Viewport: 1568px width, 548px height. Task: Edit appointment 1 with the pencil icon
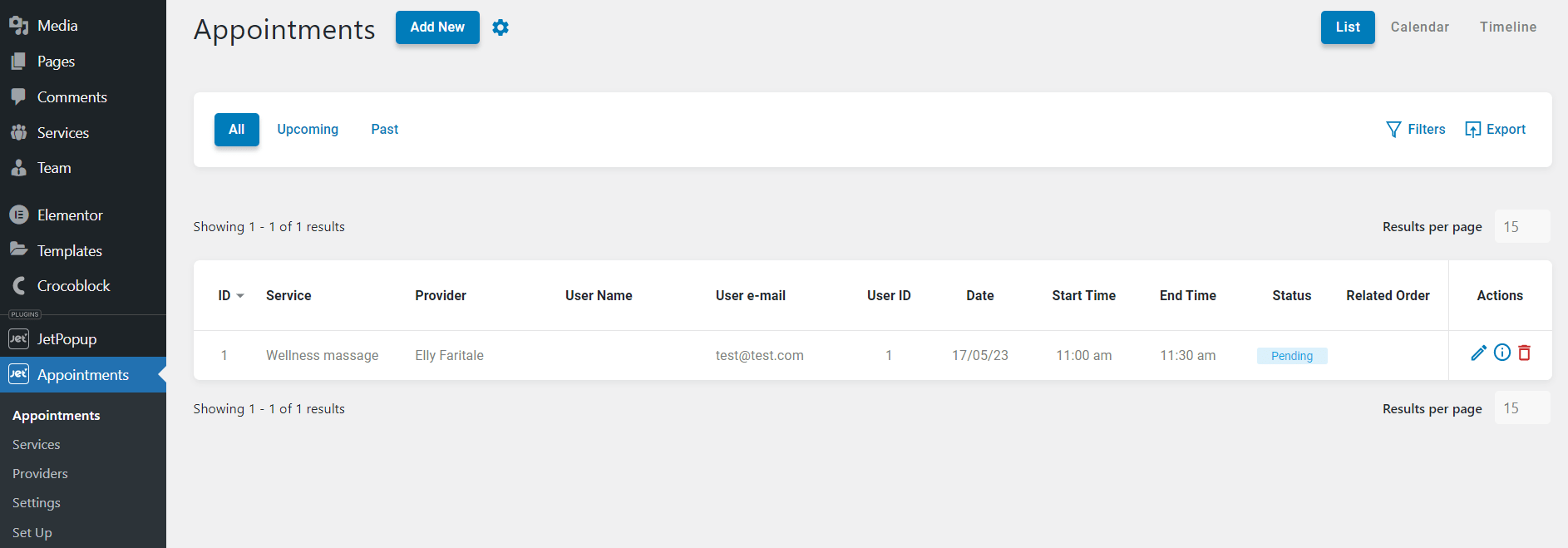tap(1478, 353)
